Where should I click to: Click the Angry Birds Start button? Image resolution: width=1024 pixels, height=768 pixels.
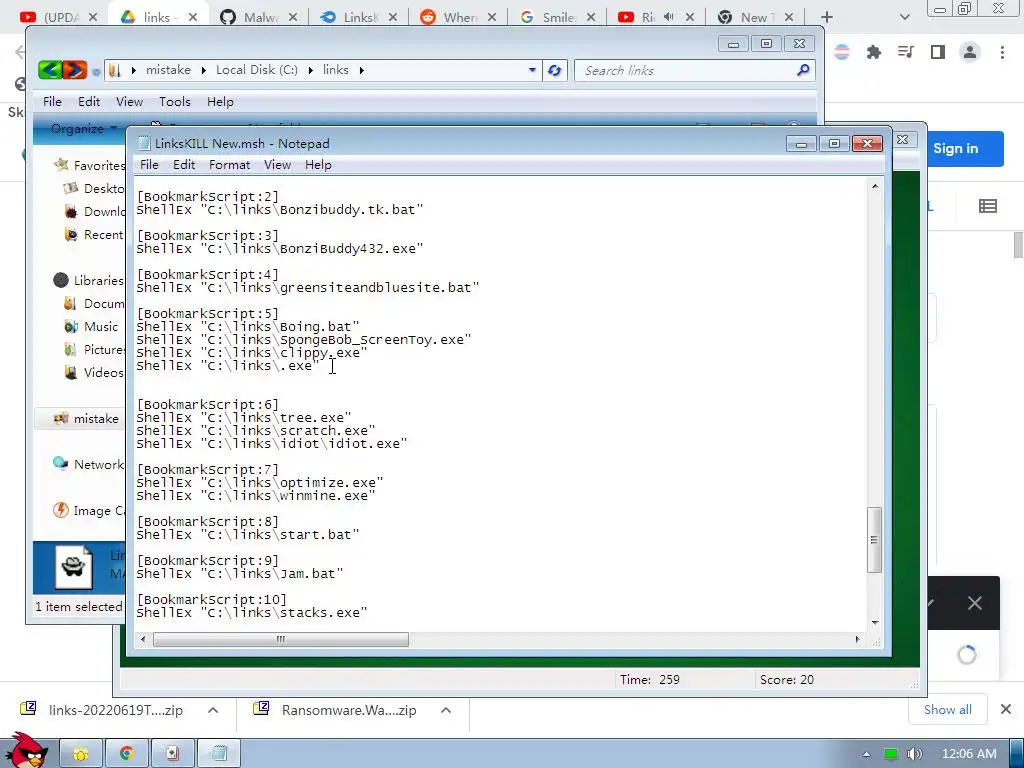pos(26,751)
